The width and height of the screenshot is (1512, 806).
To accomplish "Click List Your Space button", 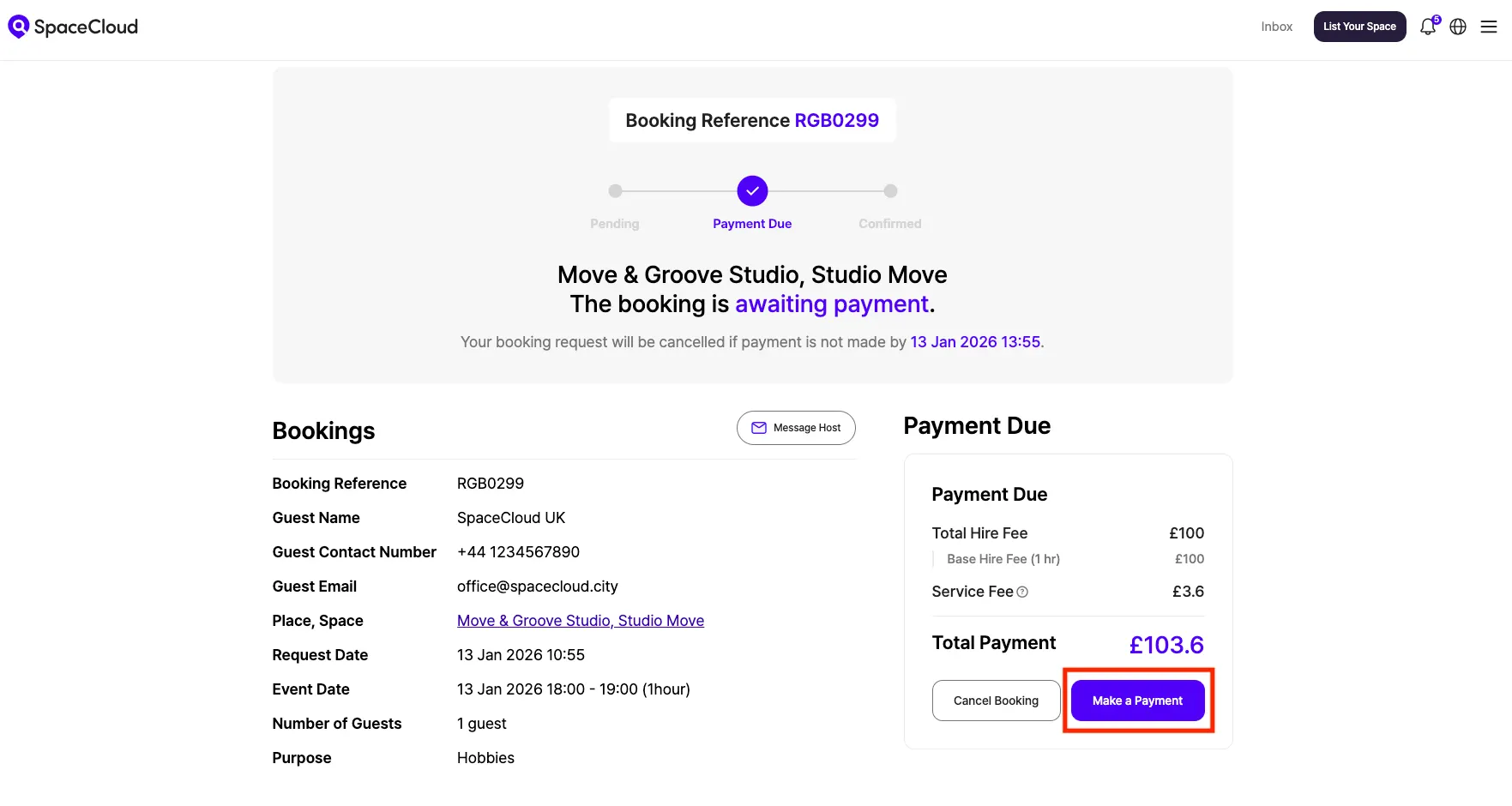I will 1359,27.
